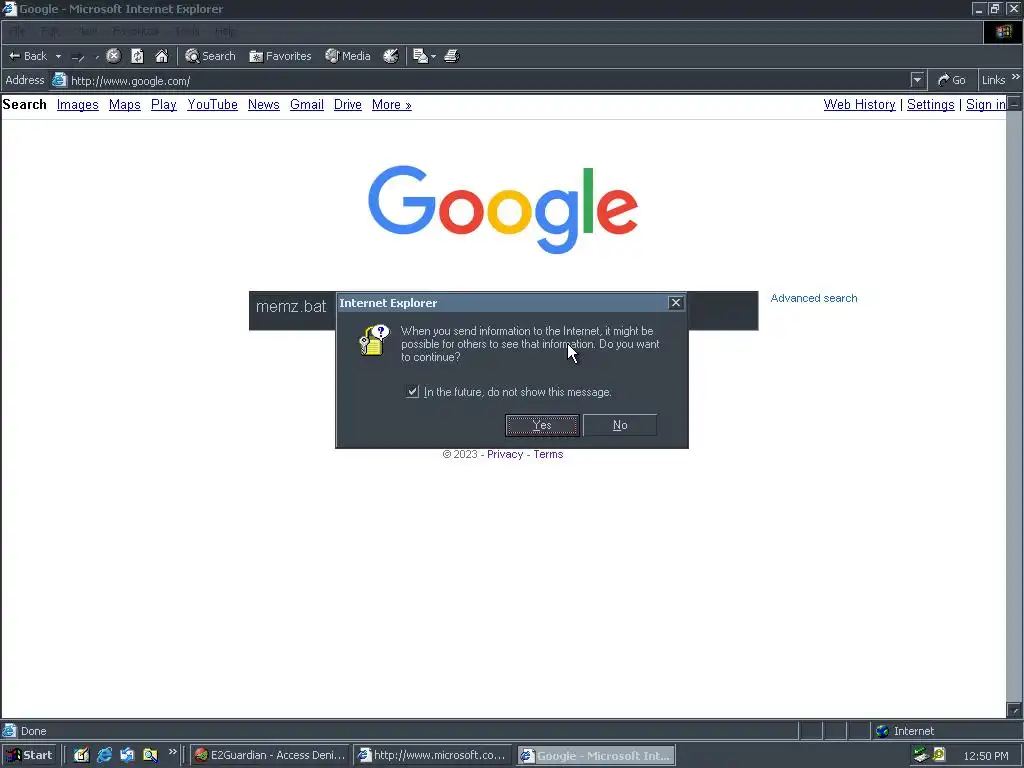Click the Windows flag throbber icon
Image resolution: width=1024 pixels, height=768 pixels.
[x=1004, y=32]
